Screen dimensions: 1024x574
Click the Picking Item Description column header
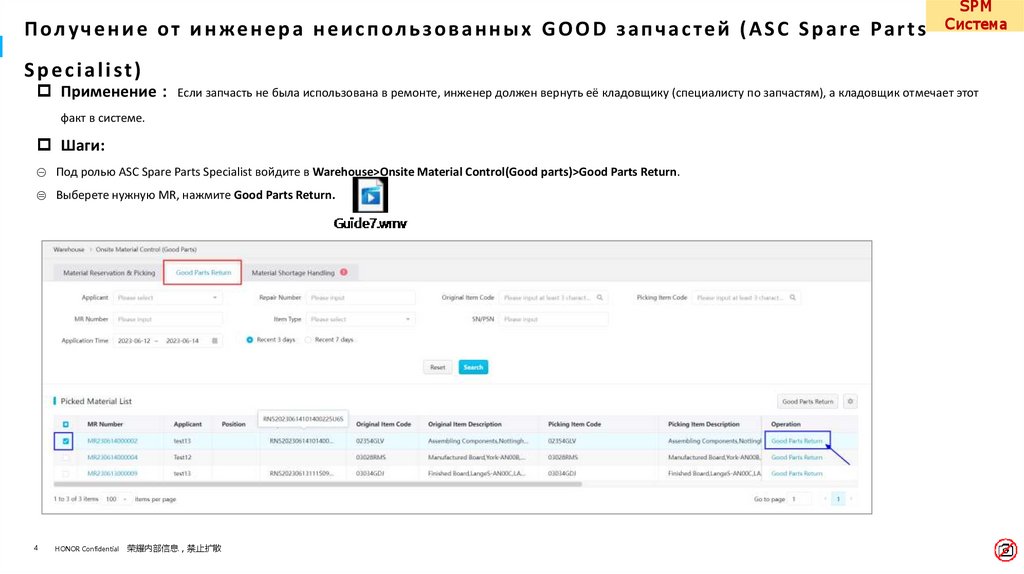click(x=703, y=424)
